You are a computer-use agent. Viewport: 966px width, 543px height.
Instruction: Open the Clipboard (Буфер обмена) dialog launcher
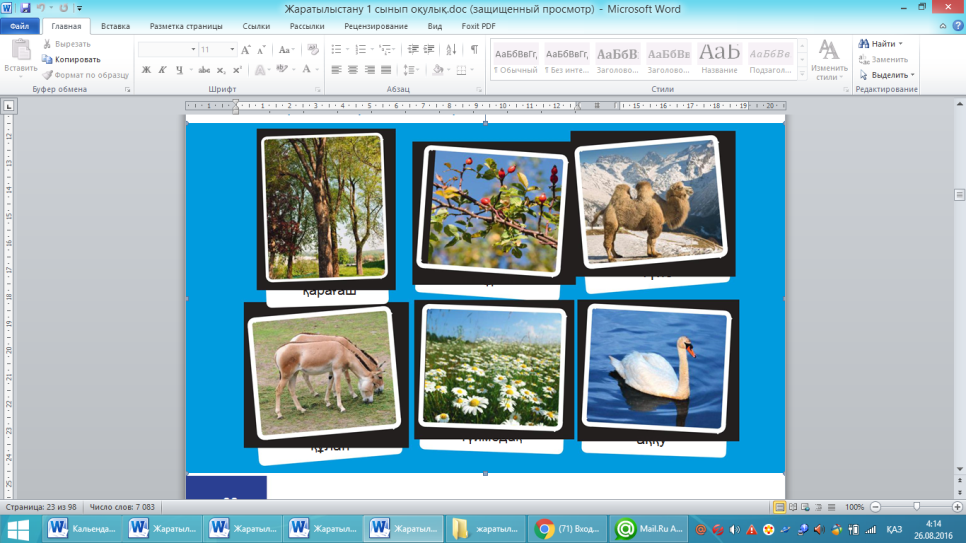click(128, 90)
